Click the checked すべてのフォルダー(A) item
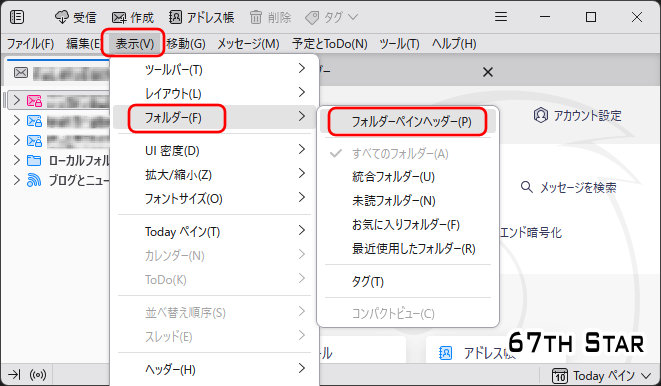Viewport: 661px width, 386px height. 408,154
